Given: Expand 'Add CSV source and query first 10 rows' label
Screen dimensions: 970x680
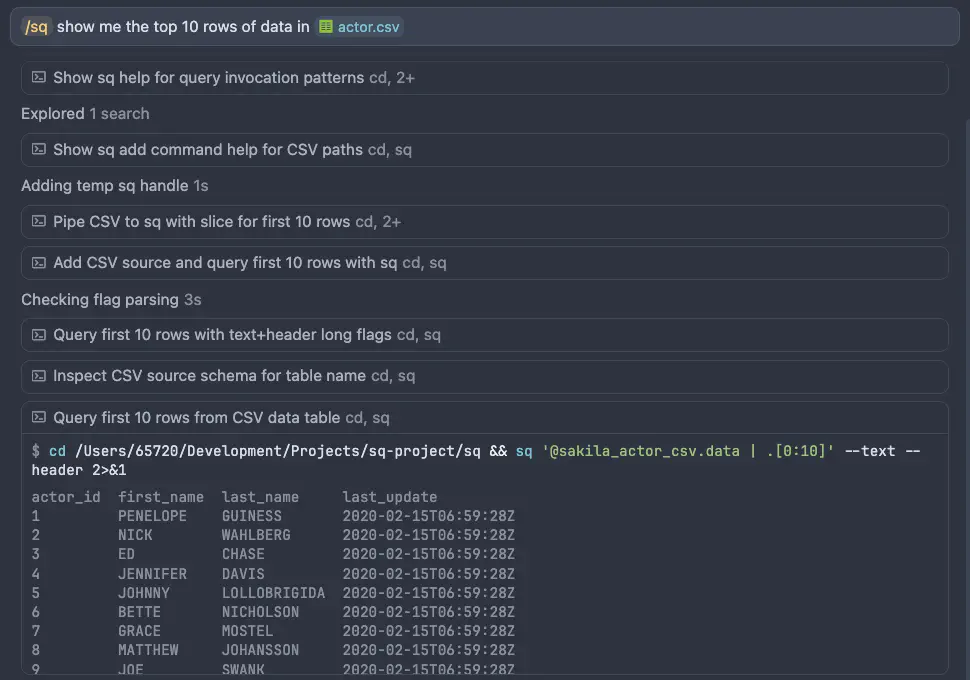Looking at the screenshot, I should tap(225, 263).
